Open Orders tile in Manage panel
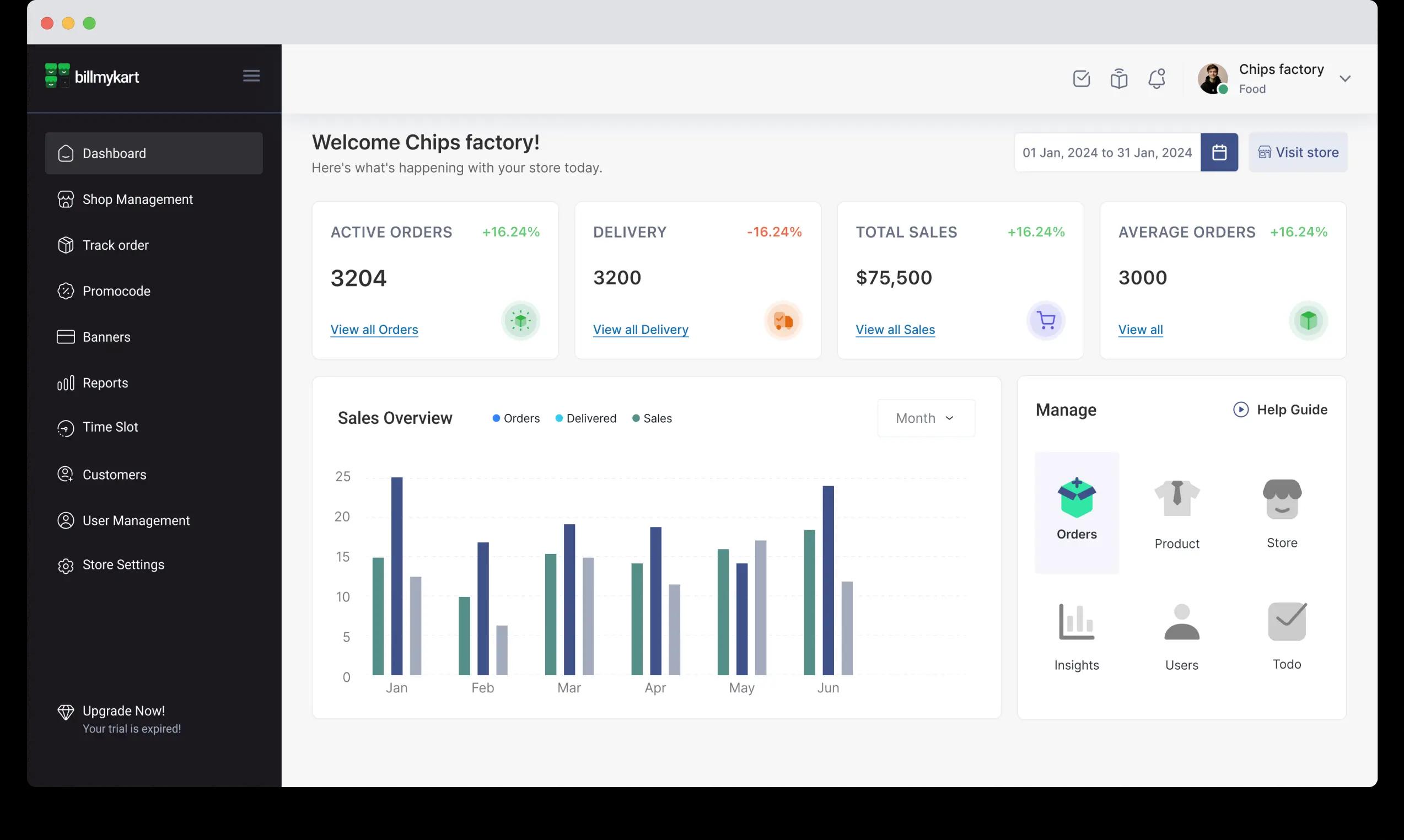 pyautogui.click(x=1076, y=511)
